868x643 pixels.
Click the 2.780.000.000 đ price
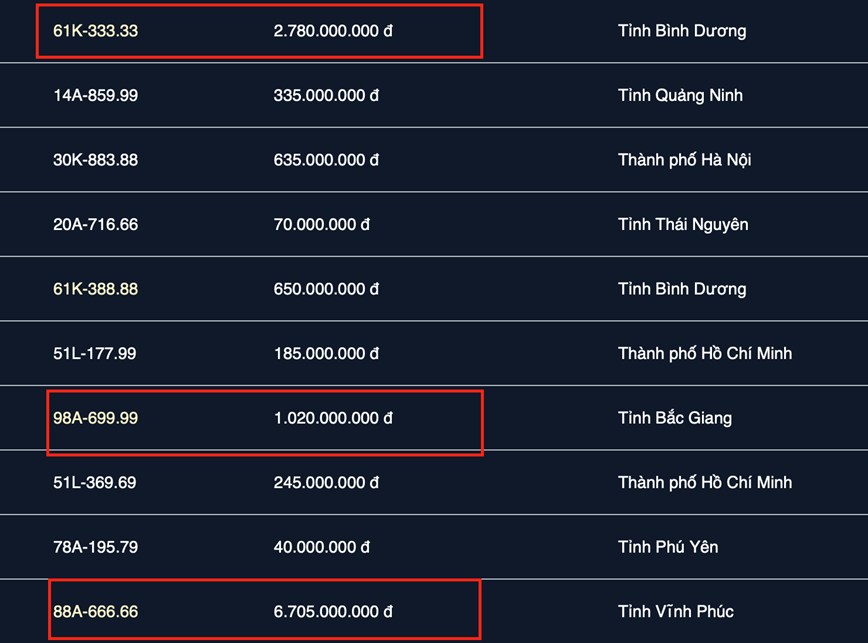(333, 31)
